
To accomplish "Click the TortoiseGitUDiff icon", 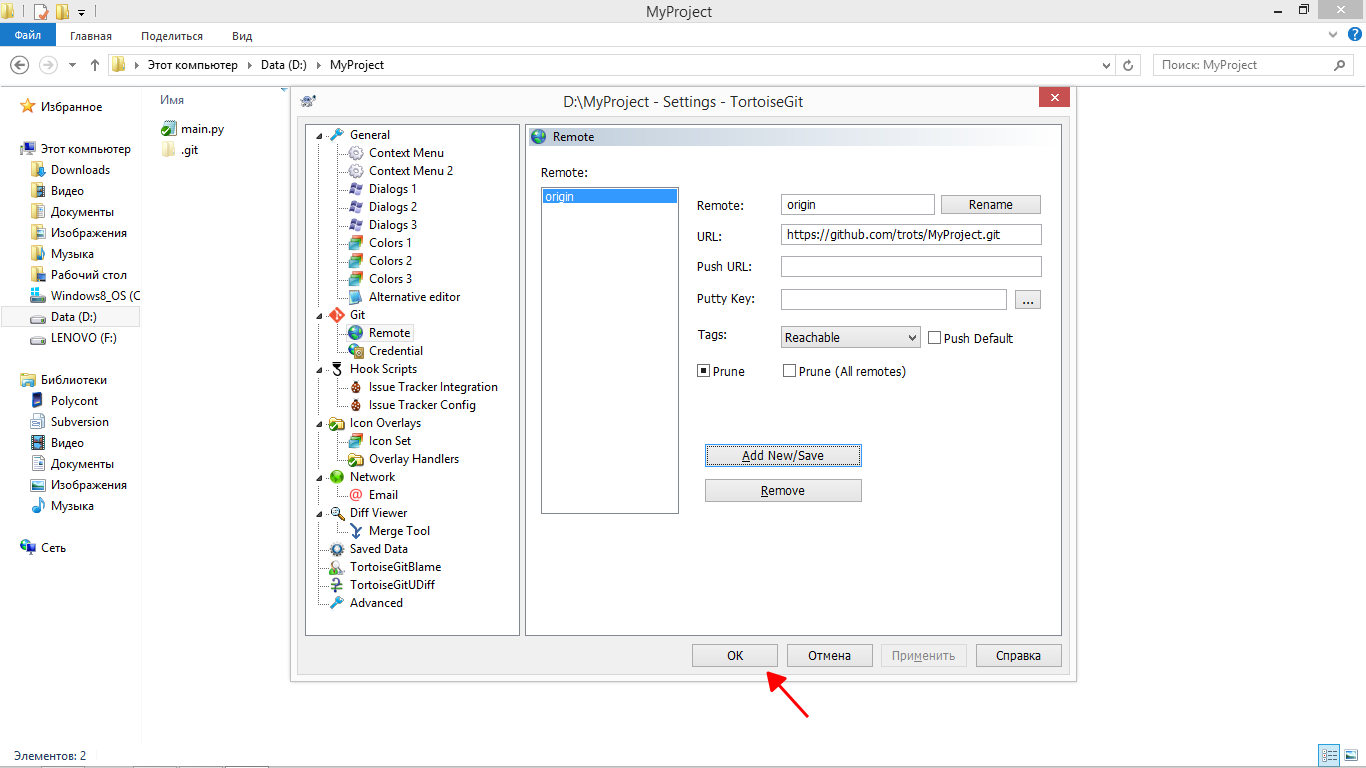I will coord(337,585).
